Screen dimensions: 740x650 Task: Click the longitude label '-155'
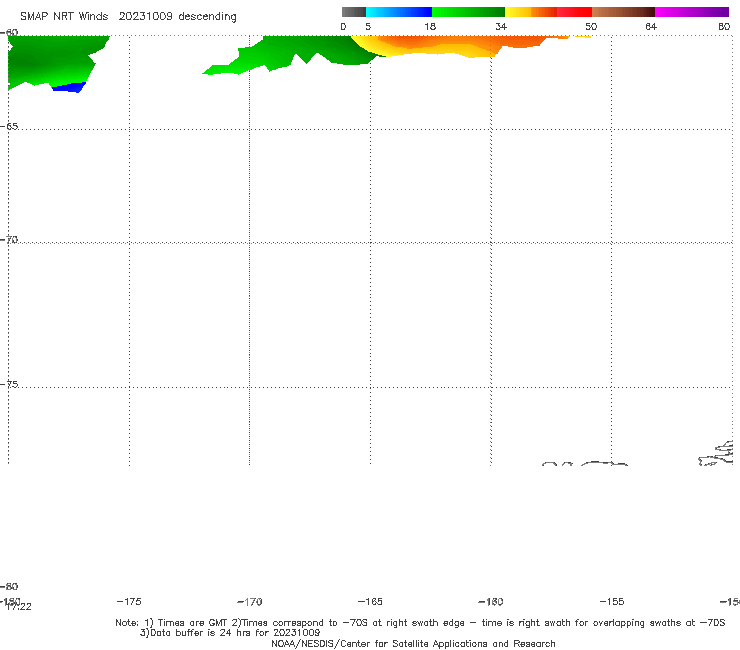pyautogui.click(x=612, y=601)
